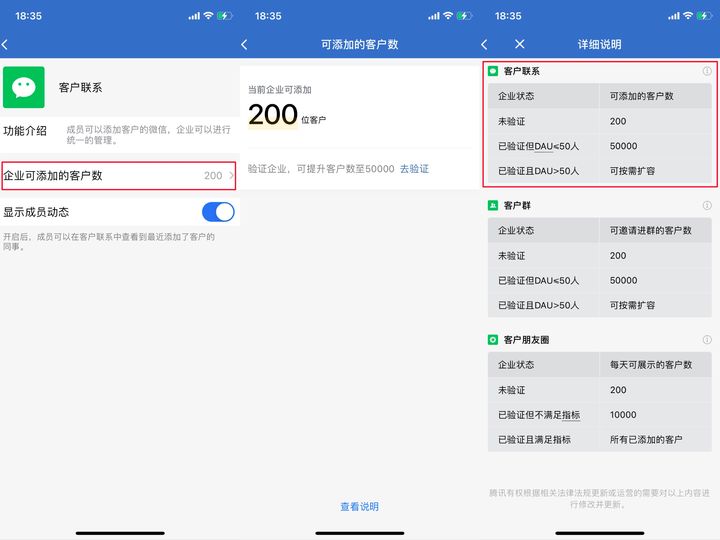Tap the 功能介绍 description row
This screenshot has width=720, height=540.
120,135
